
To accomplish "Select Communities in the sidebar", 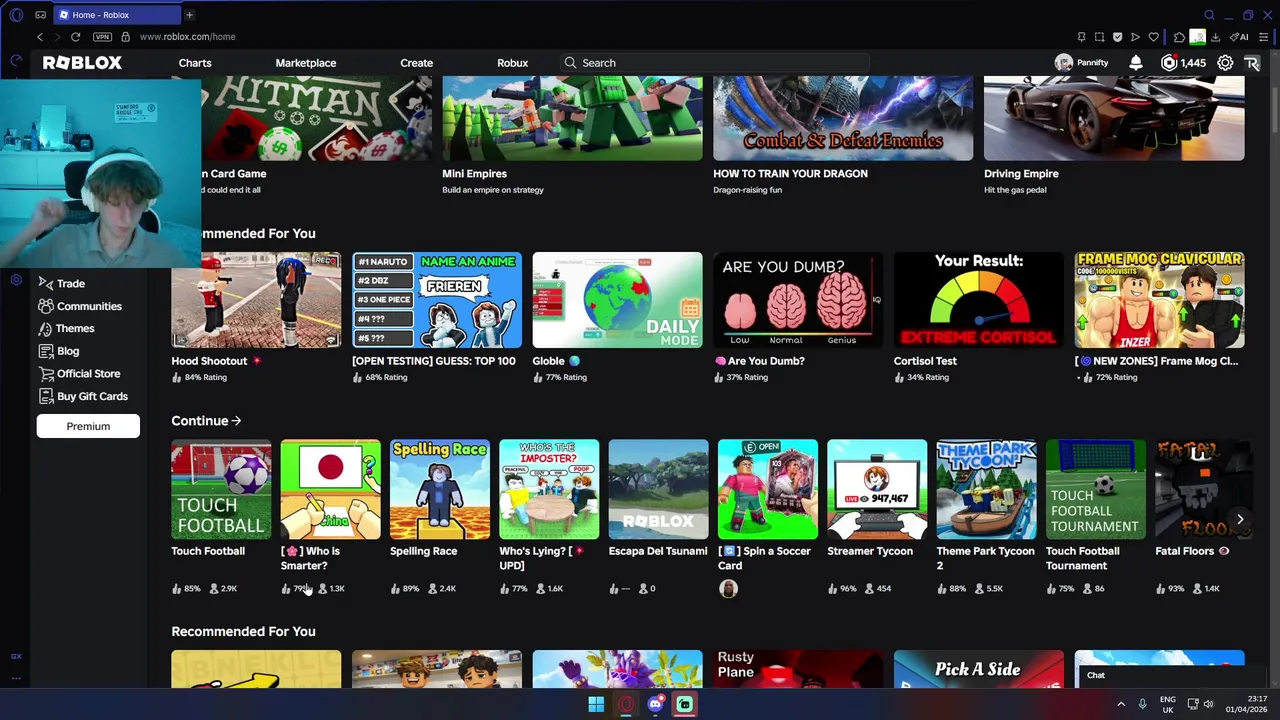I will 89,306.
